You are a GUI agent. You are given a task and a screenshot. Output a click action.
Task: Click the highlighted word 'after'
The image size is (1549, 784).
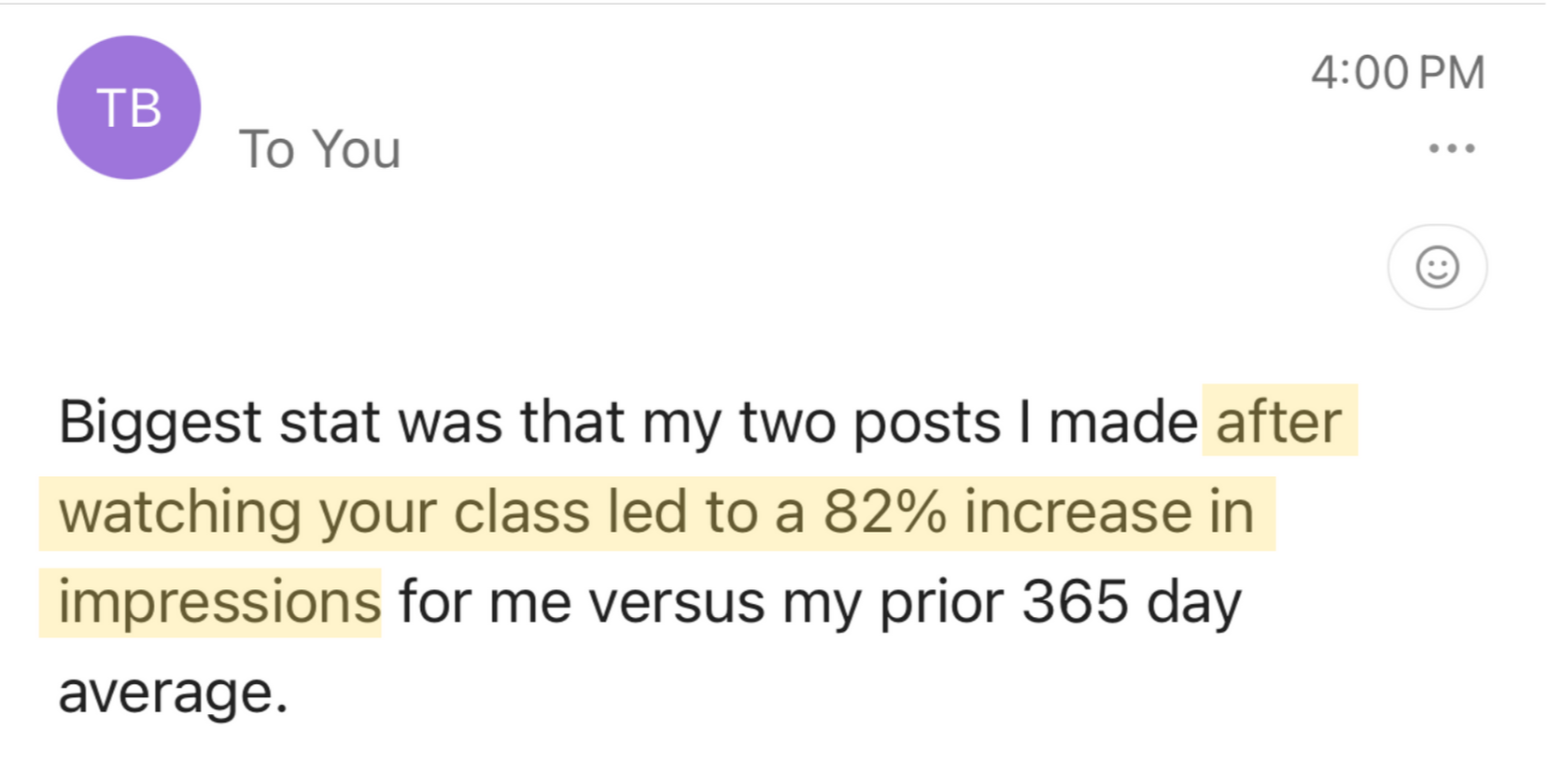[x=1278, y=422]
